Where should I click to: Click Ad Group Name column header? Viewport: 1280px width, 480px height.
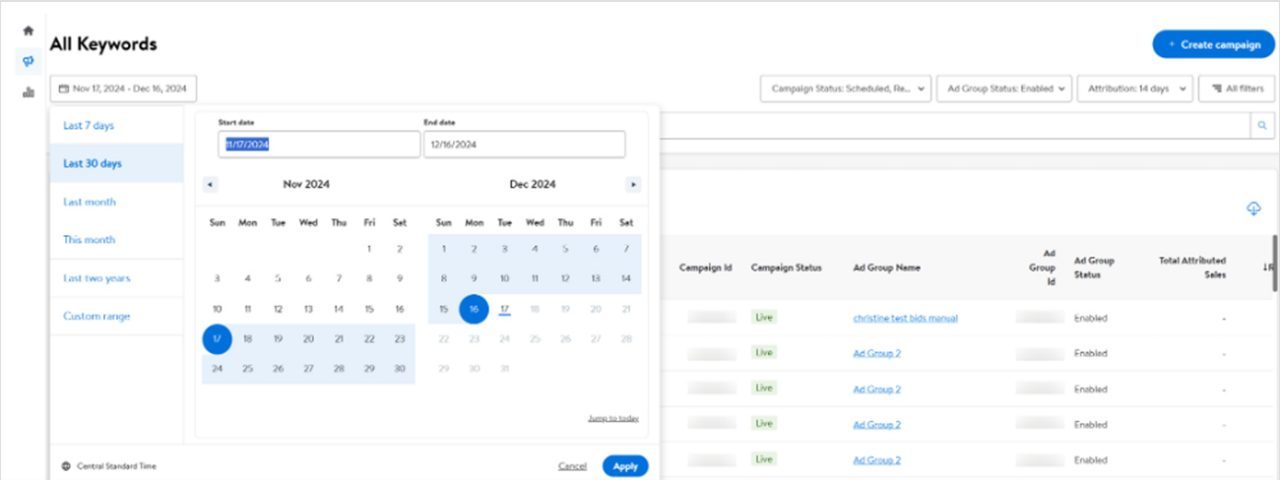coord(886,268)
